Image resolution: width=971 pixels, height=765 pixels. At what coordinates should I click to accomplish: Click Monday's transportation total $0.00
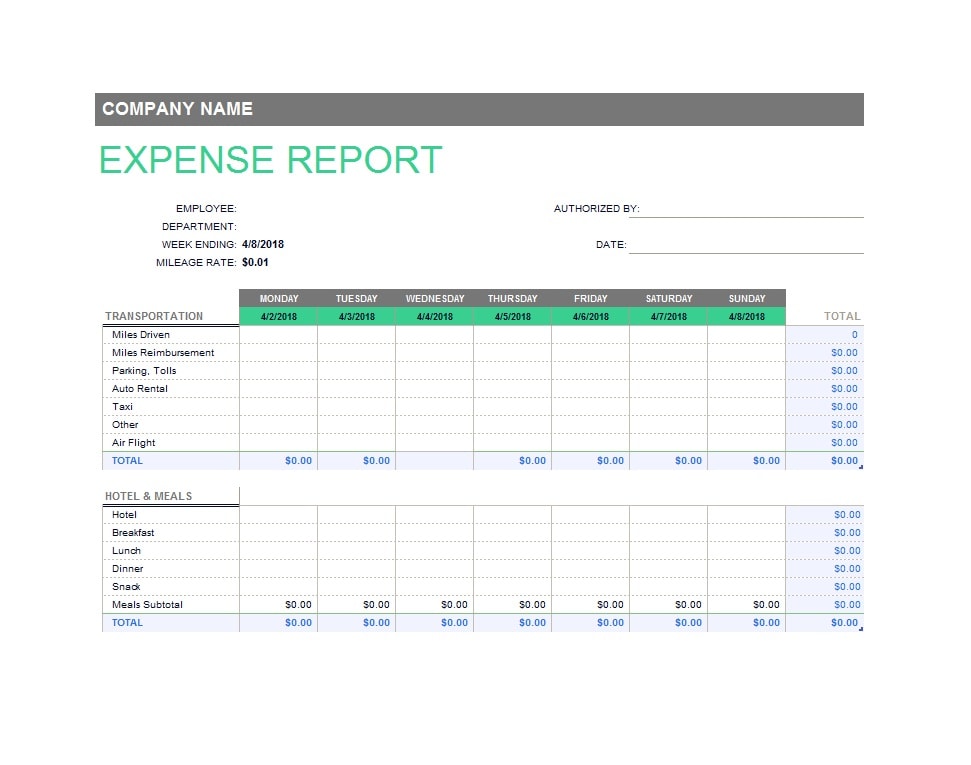[298, 461]
